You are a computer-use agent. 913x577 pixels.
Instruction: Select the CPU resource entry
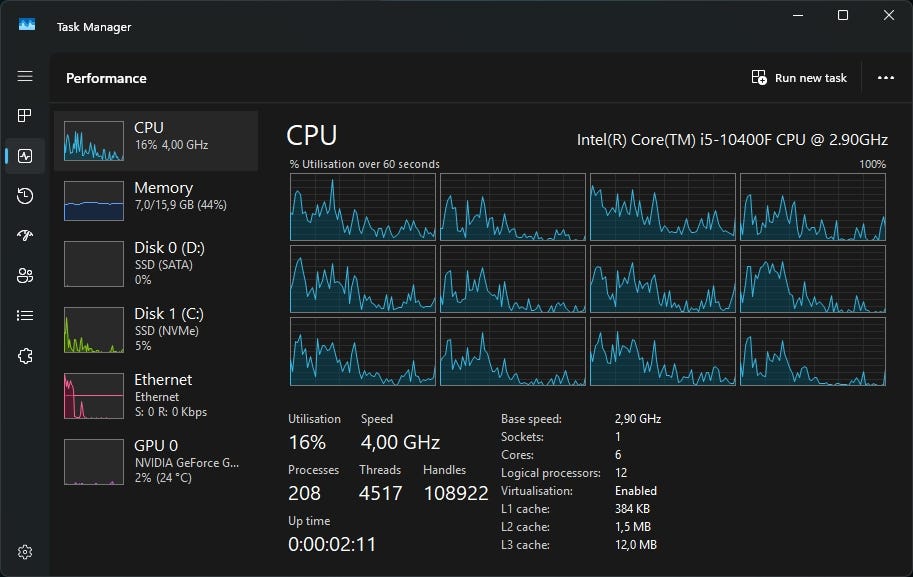[155, 140]
